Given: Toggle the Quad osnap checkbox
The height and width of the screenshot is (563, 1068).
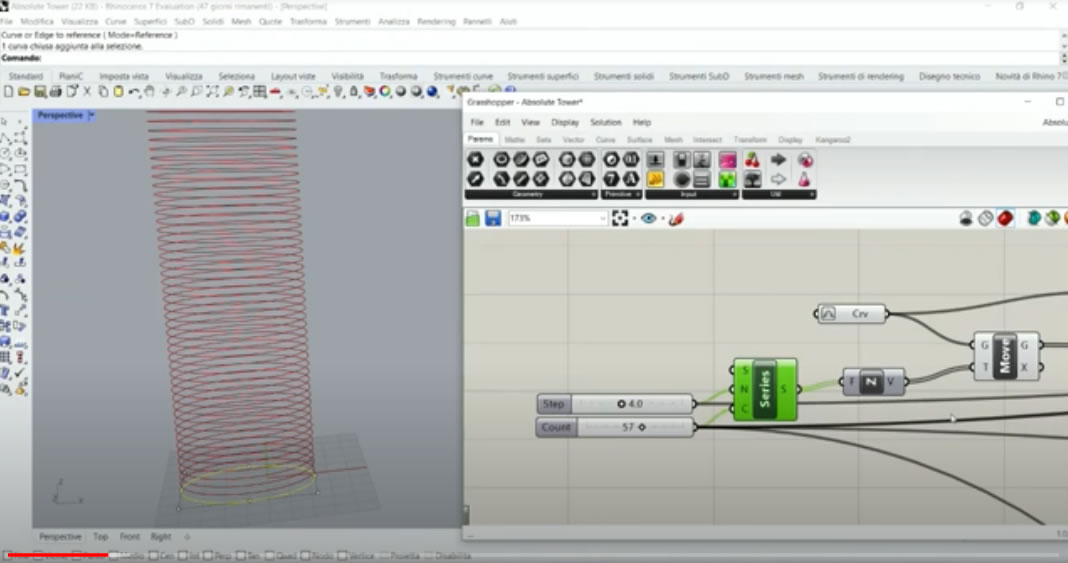Looking at the screenshot, I should 270,555.
